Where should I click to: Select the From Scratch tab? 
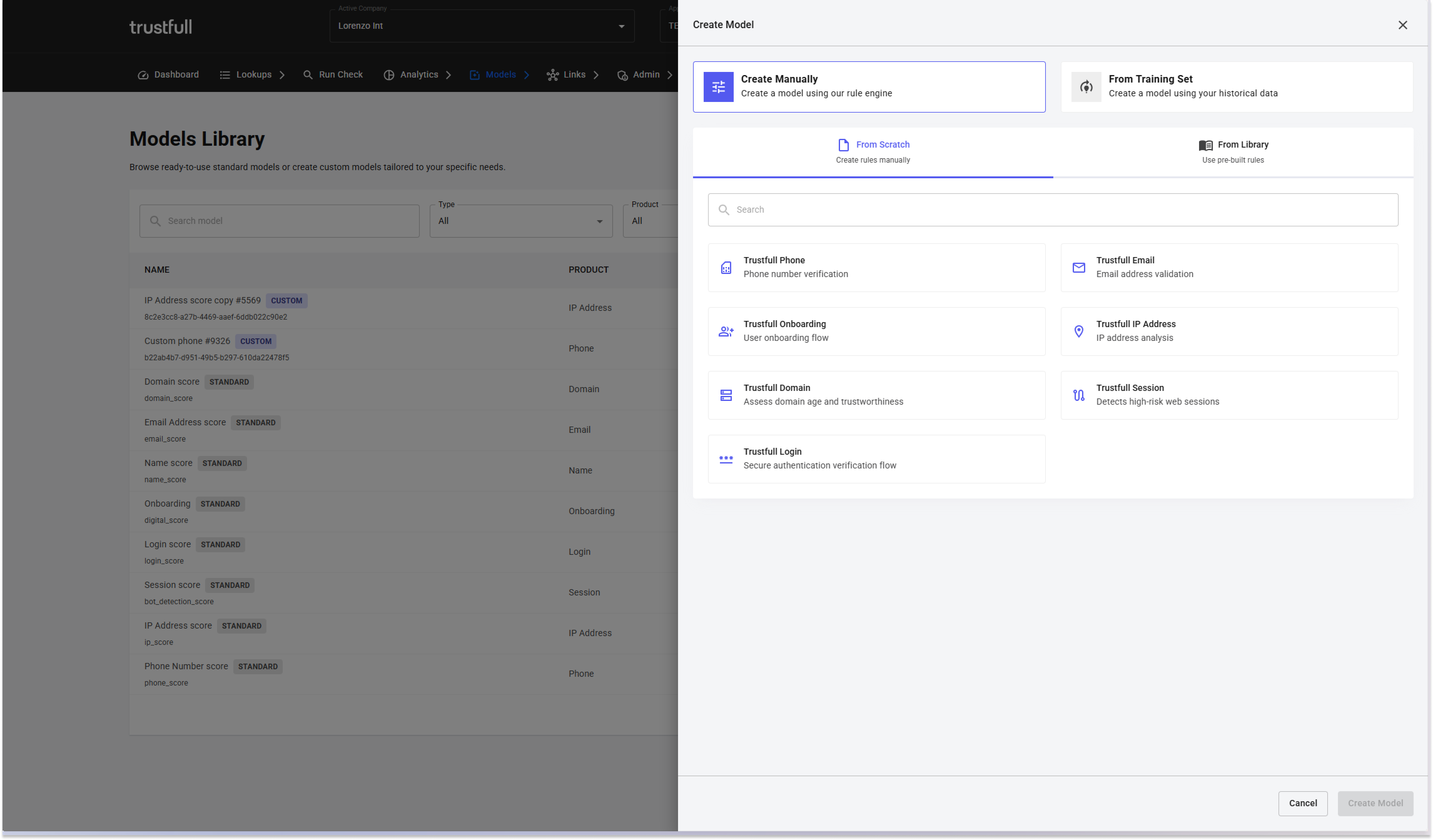[x=872, y=151]
